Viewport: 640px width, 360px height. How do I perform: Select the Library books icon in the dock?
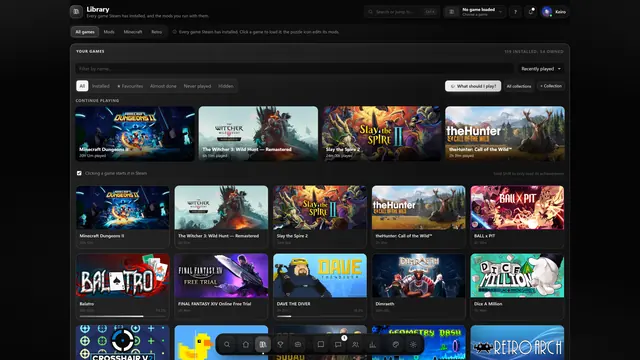click(x=263, y=344)
